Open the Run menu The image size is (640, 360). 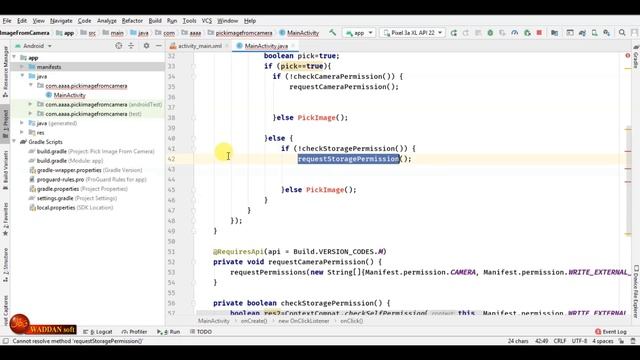(x=172, y=20)
